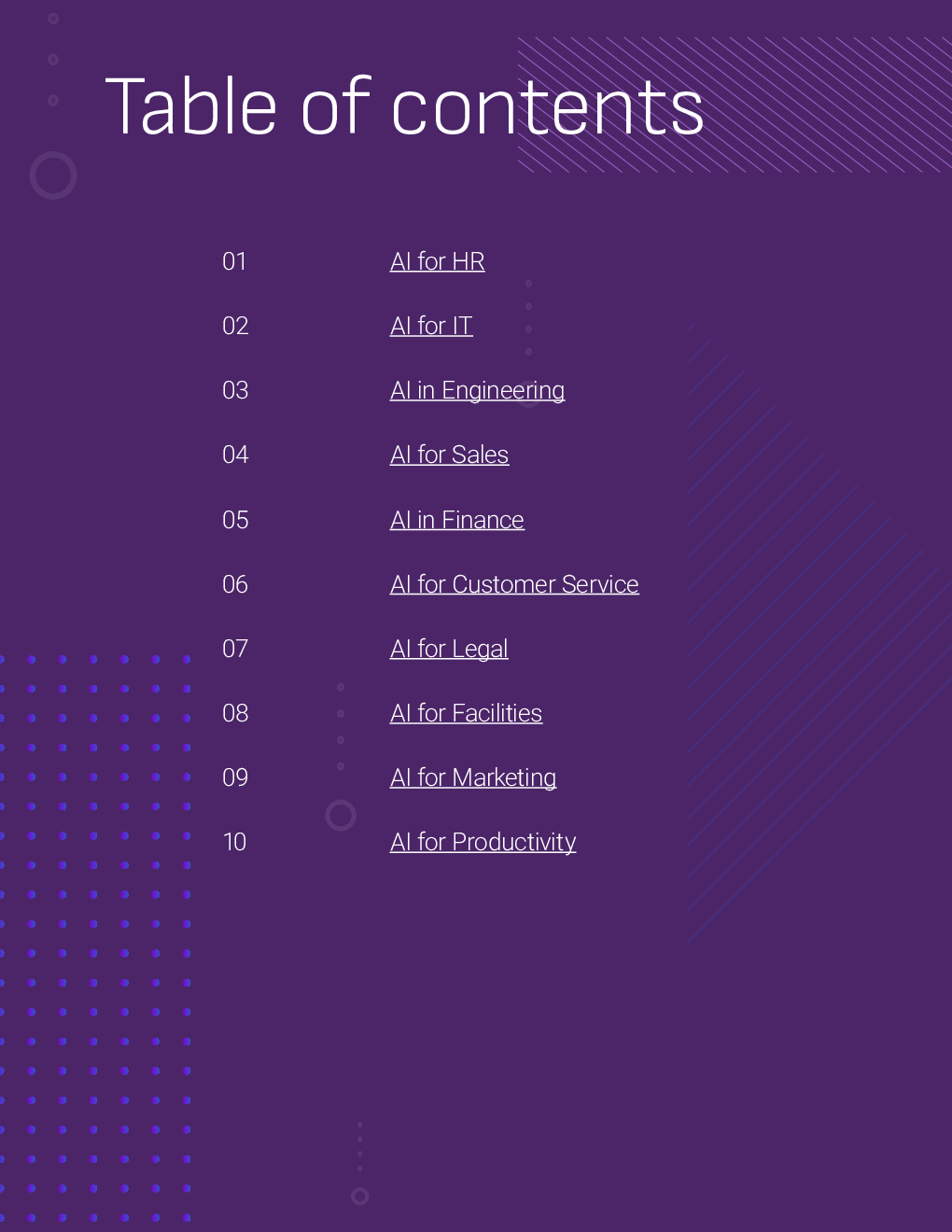This screenshot has width=952, height=1232.
Task: Select the AI for Legal entry
Action: click(449, 650)
